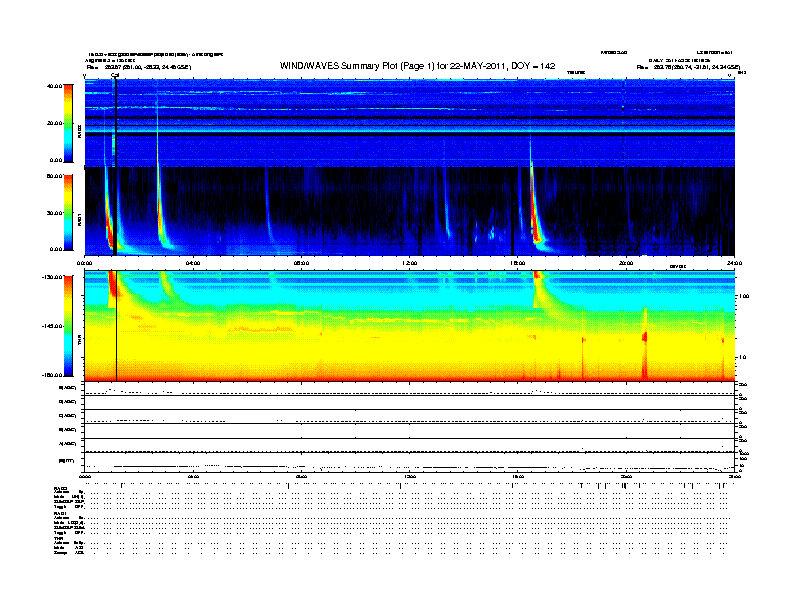792x612 pixels.
Task: Click the 20.00 label on RAD2 scale
Action: tap(54, 123)
